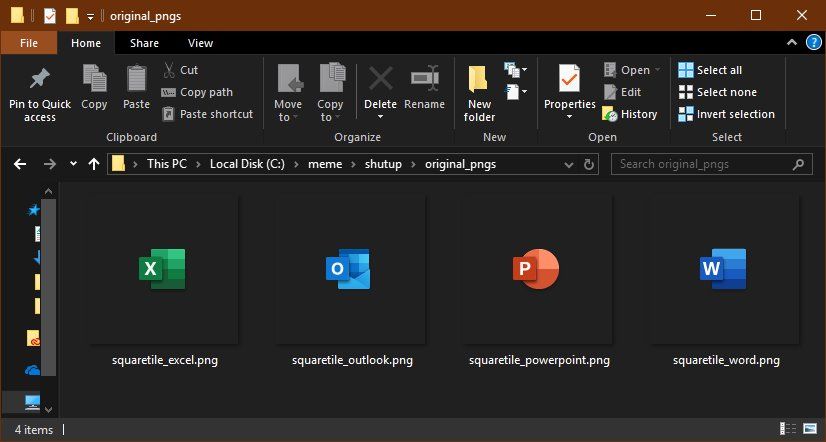Click Edit in the Open group
The image size is (826, 442).
point(622,92)
